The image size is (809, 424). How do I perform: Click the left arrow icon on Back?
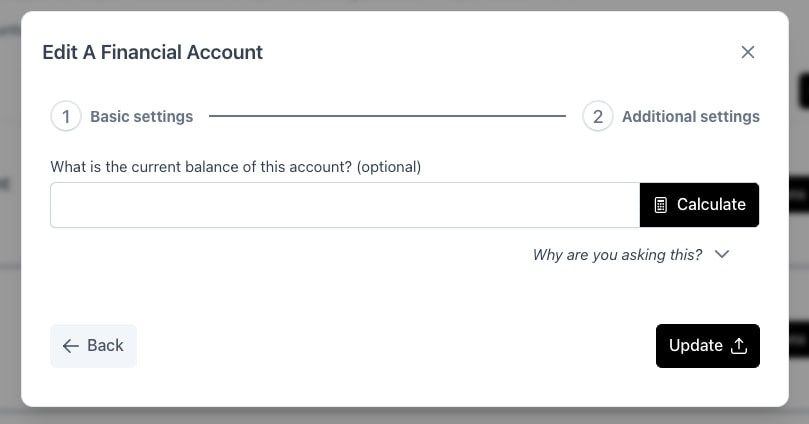pos(70,346)
